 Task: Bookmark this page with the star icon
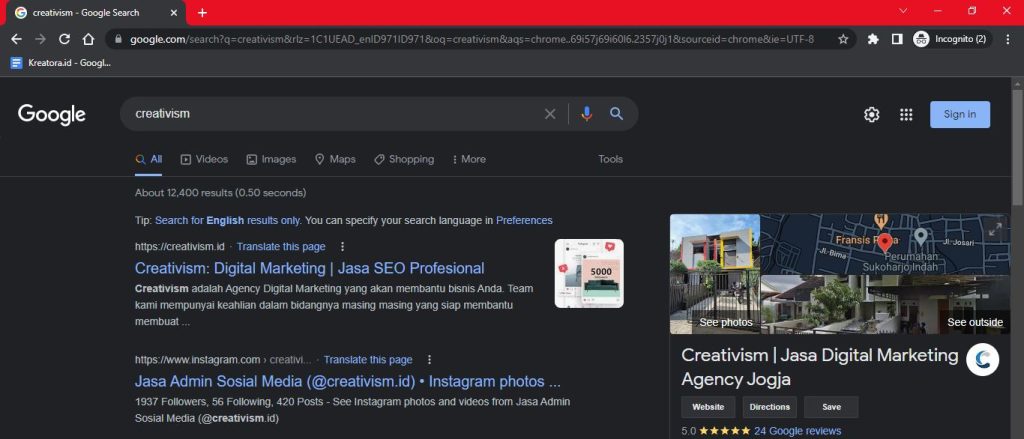(x=843, y=39)
